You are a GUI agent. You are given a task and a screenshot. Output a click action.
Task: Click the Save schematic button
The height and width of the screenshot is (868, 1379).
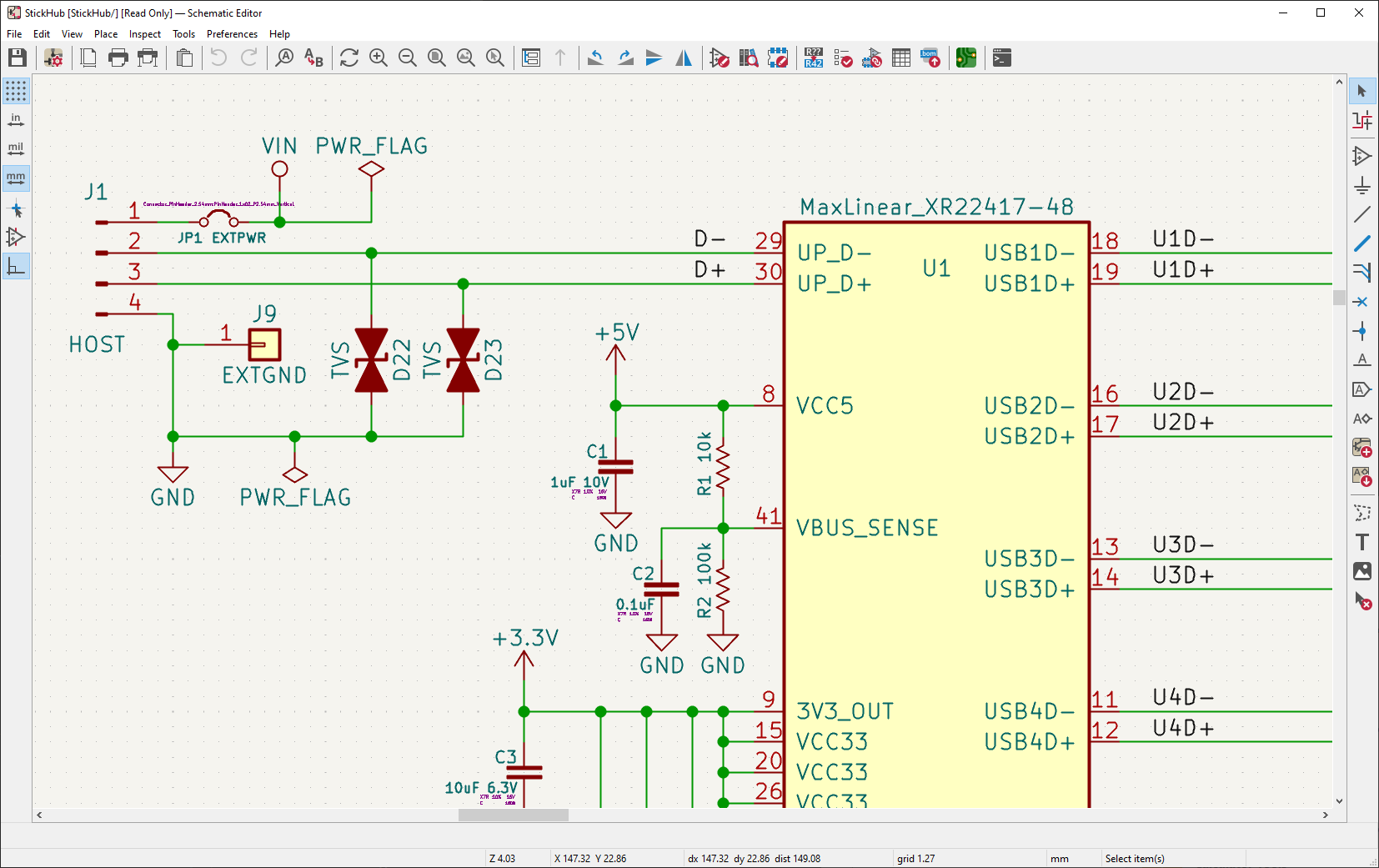18,58
